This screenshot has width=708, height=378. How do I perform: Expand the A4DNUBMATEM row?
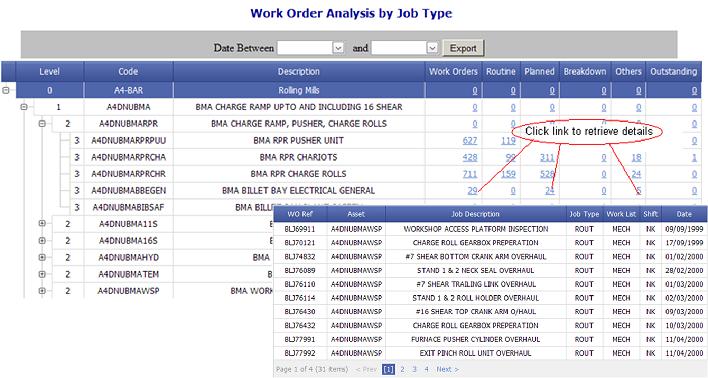tap(42, 274)
